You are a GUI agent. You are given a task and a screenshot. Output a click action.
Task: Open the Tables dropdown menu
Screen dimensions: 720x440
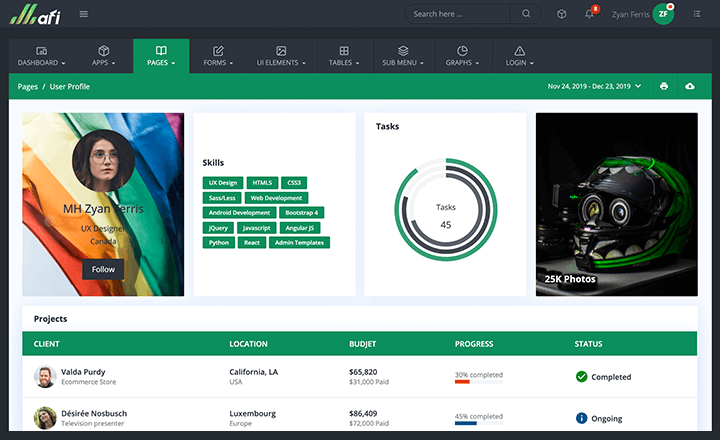coord(344,56)
